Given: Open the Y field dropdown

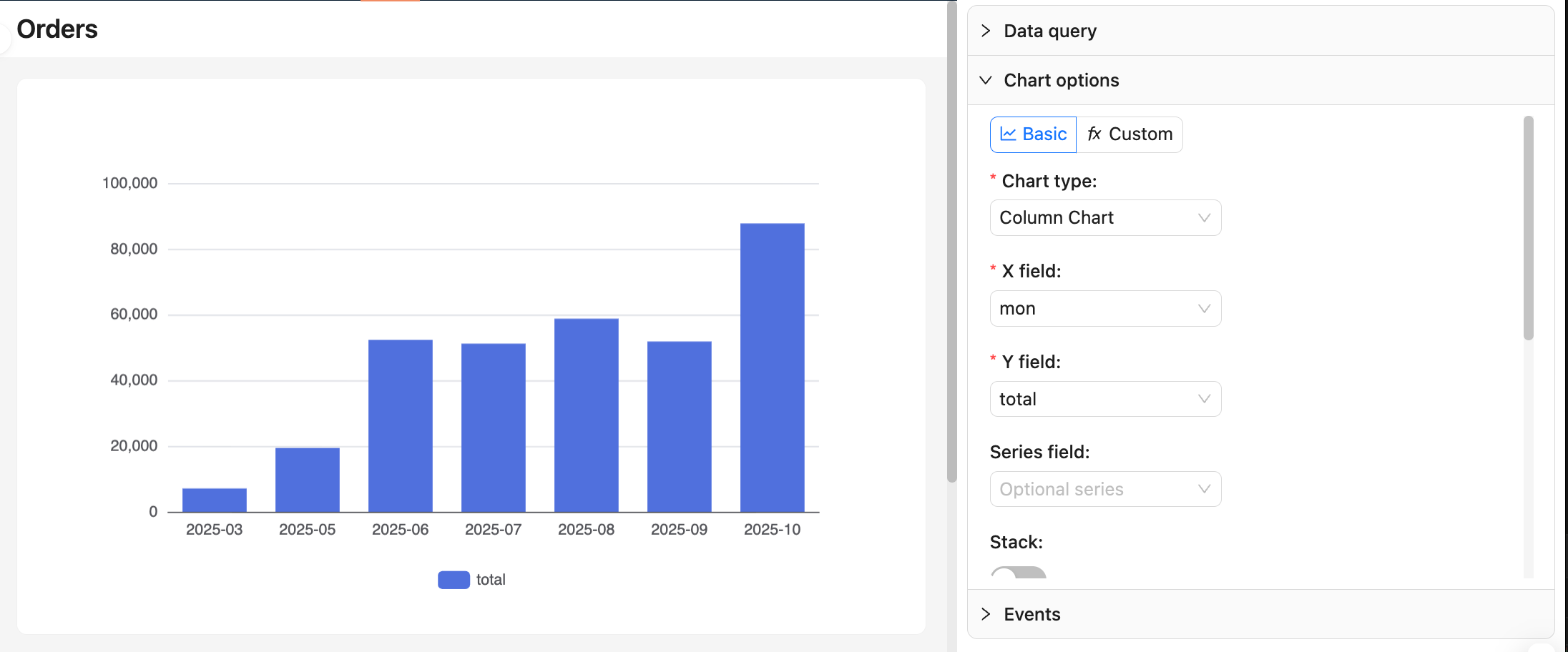Looking at the screenshot, I should (1104, 399).
